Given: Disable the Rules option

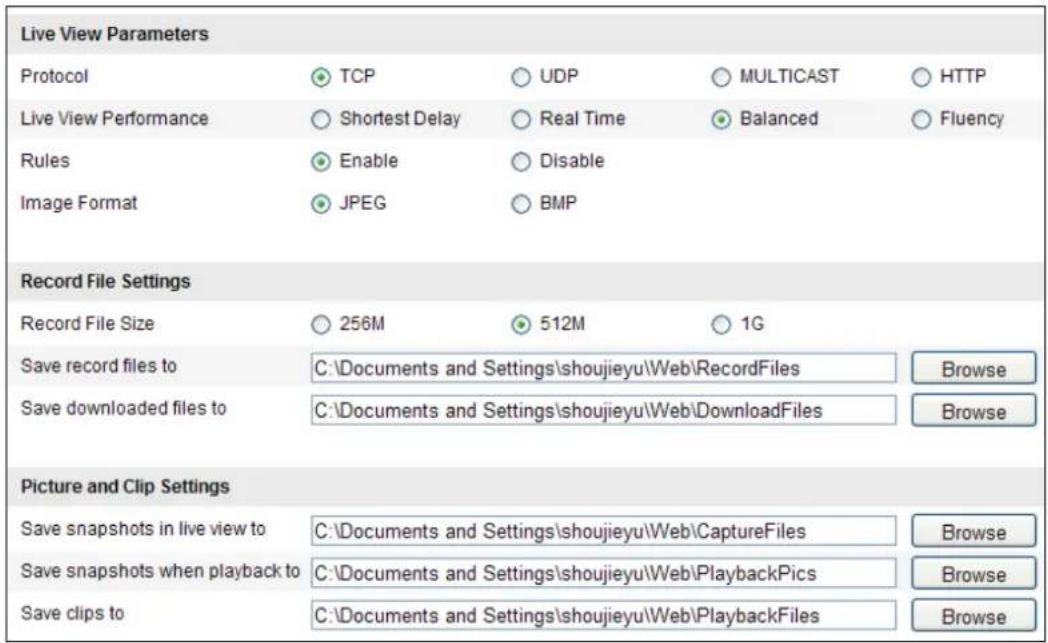Looking at the screenshot, I should (x=521, y=162).
